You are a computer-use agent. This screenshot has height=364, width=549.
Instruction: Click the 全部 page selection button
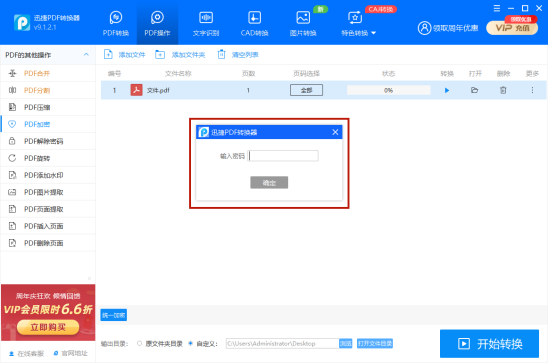click(x=306, y=90)
